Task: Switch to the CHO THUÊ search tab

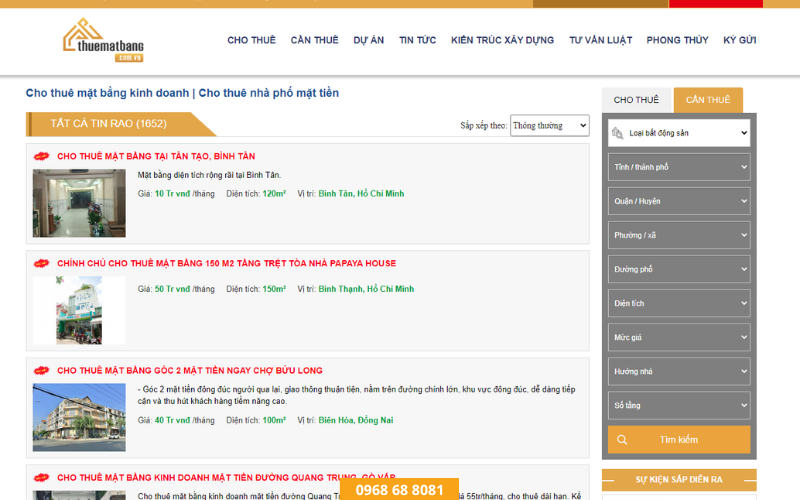Action: click(x=636, y=100)
